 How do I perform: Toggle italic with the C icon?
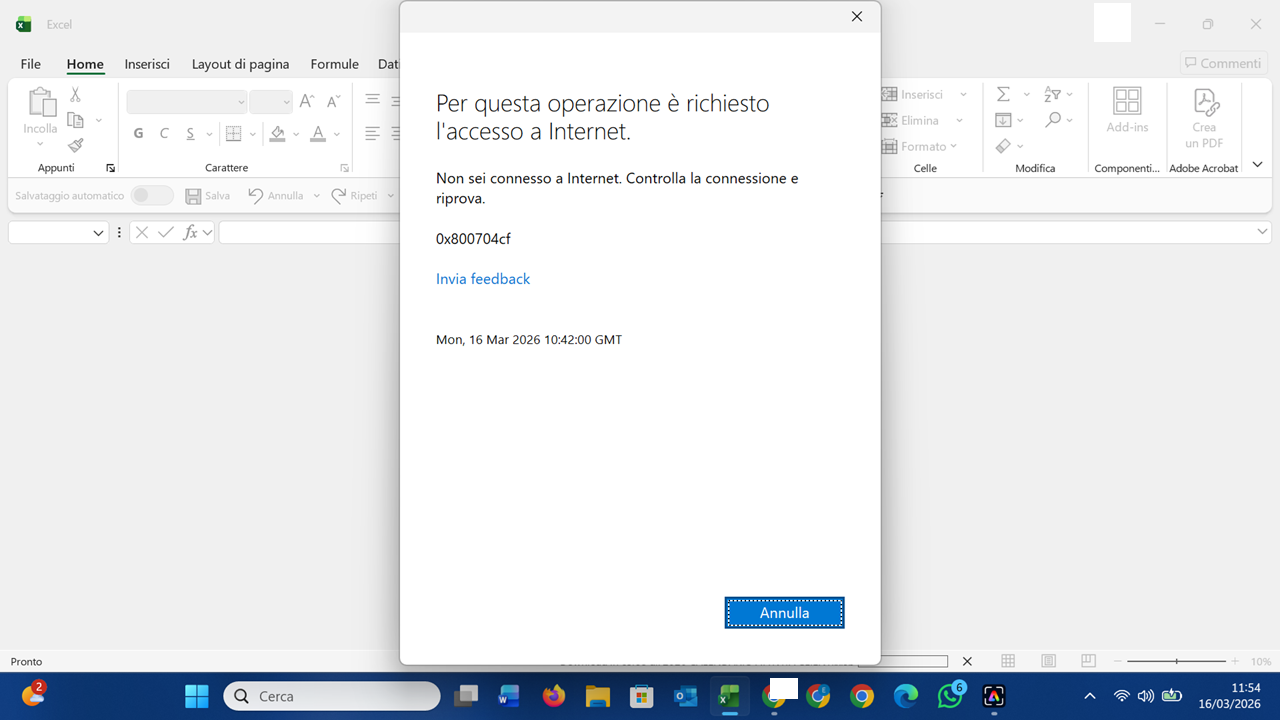pos(164,133)
